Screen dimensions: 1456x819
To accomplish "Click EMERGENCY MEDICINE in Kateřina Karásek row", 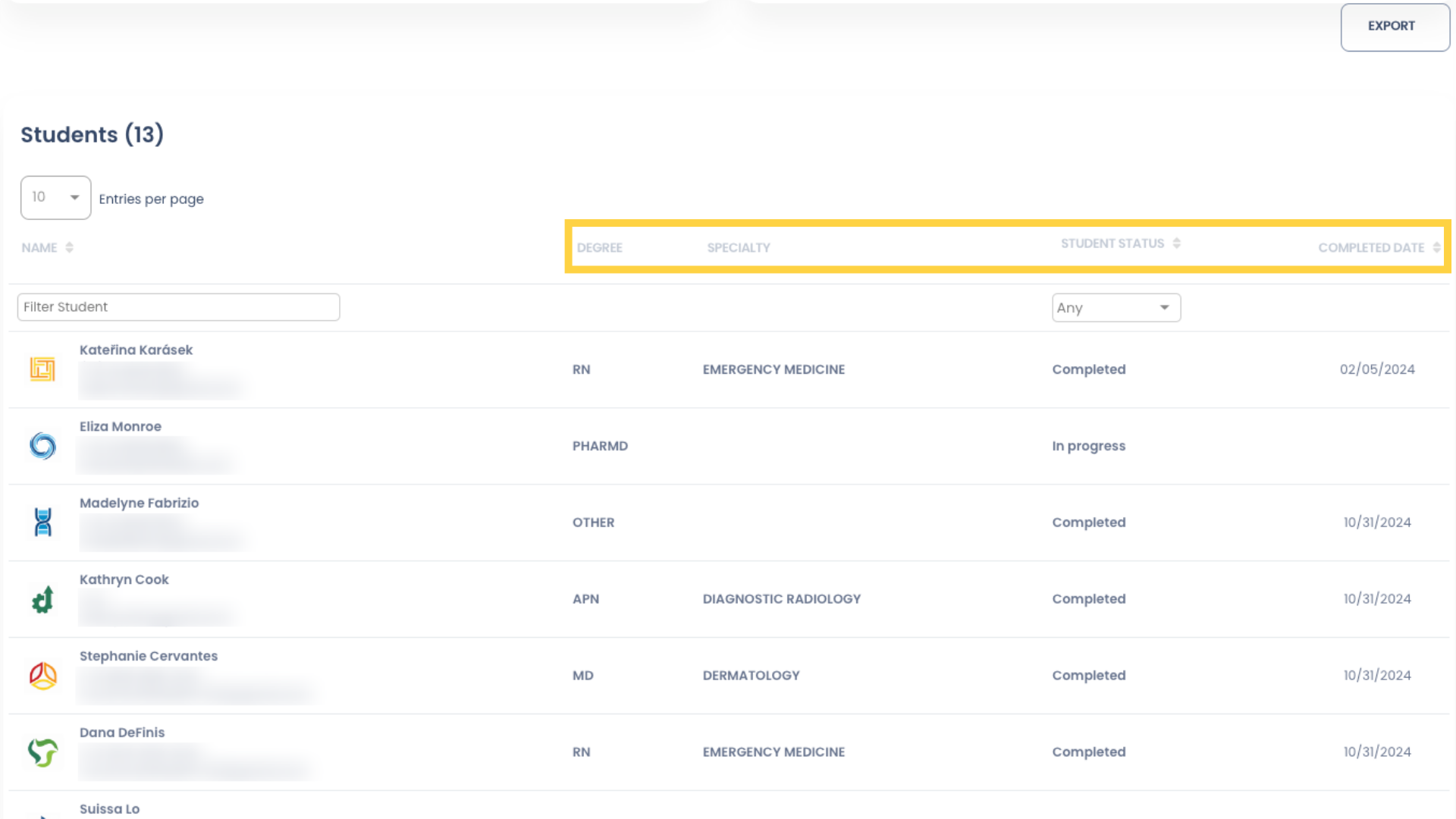I will 773,369.
